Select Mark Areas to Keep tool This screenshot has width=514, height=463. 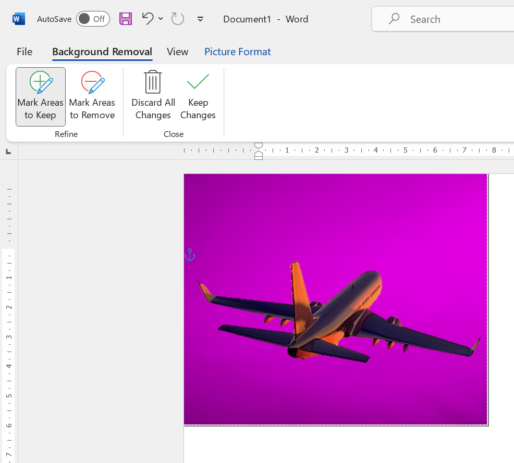coord(40,97)
